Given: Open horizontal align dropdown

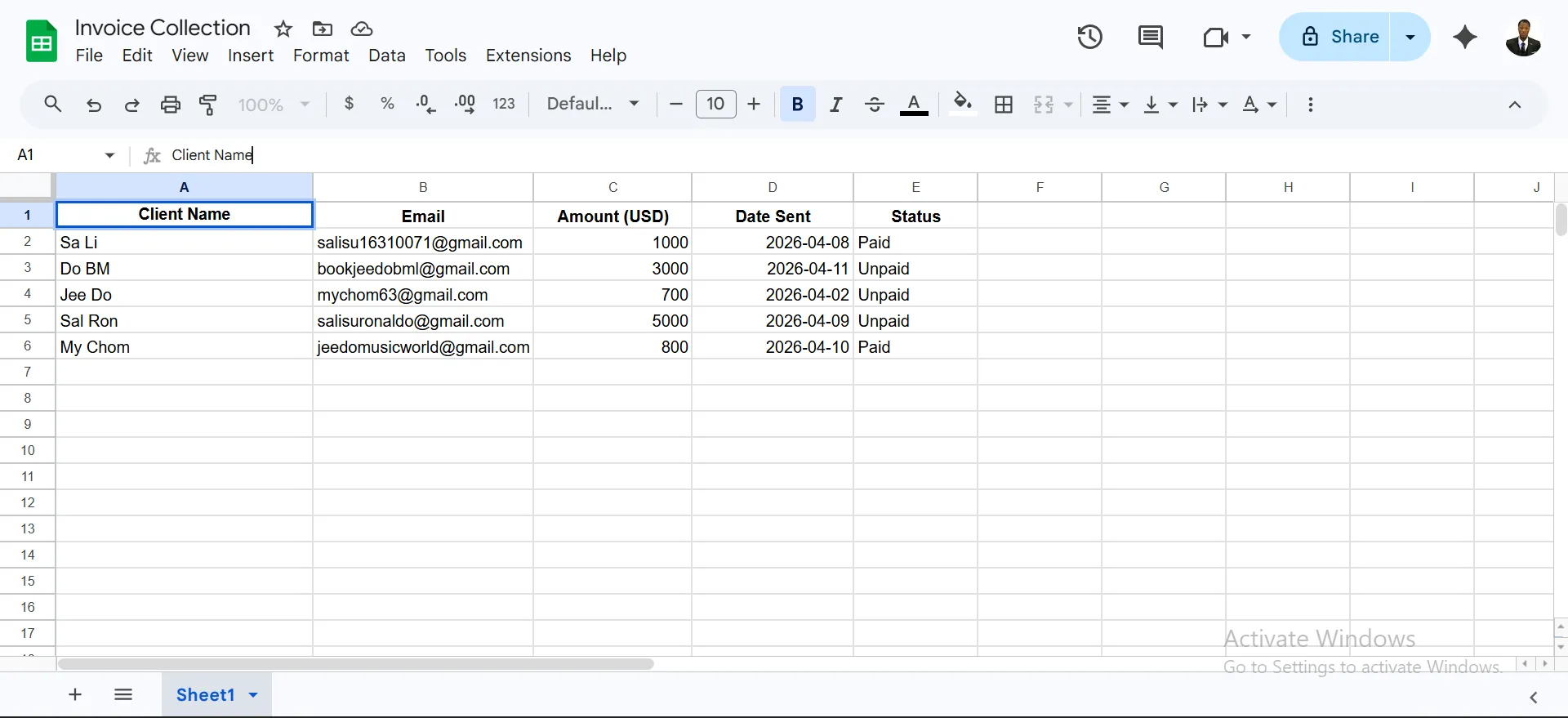Looking at the screenshot, I should [1111, 105].
